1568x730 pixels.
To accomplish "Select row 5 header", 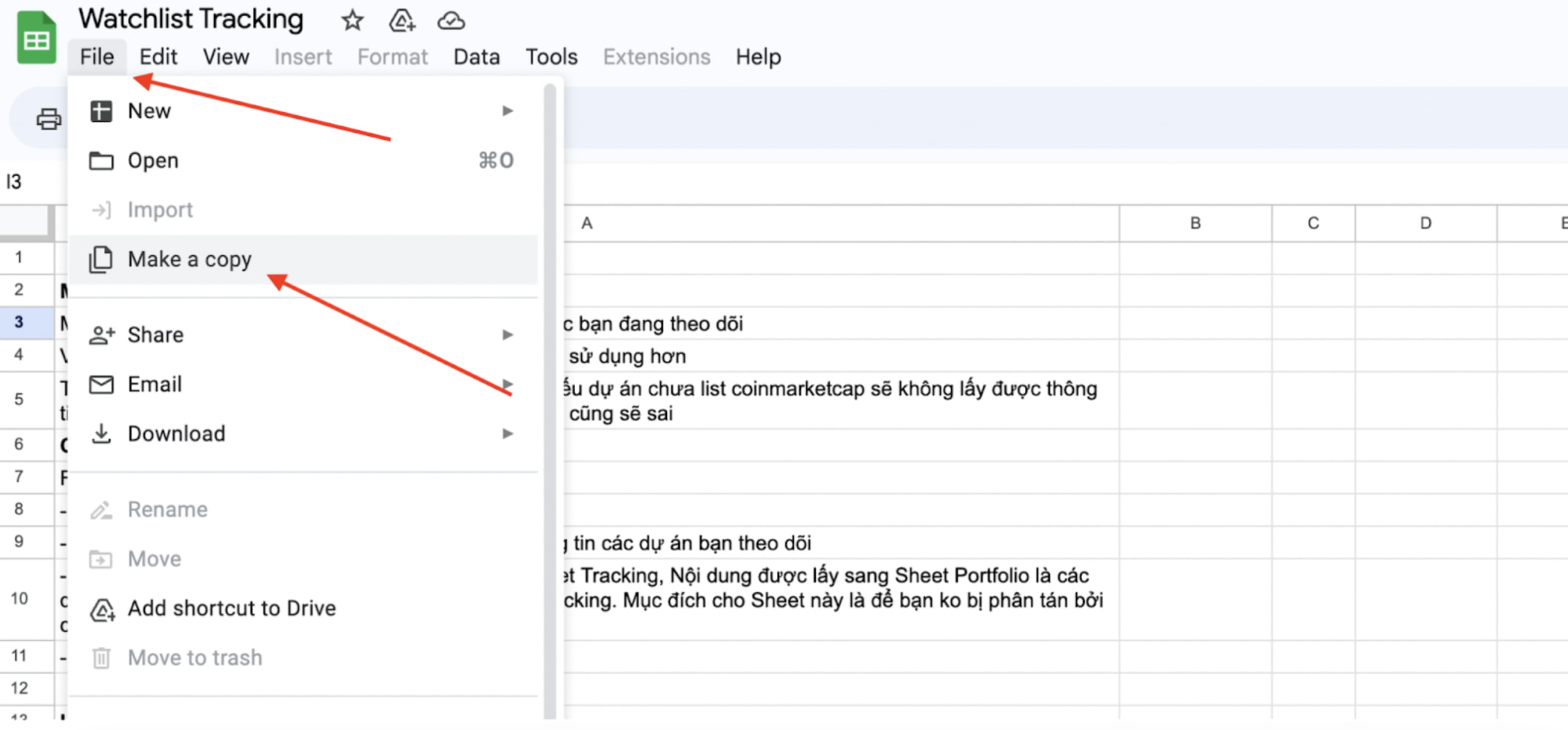I will click(19, 399).
